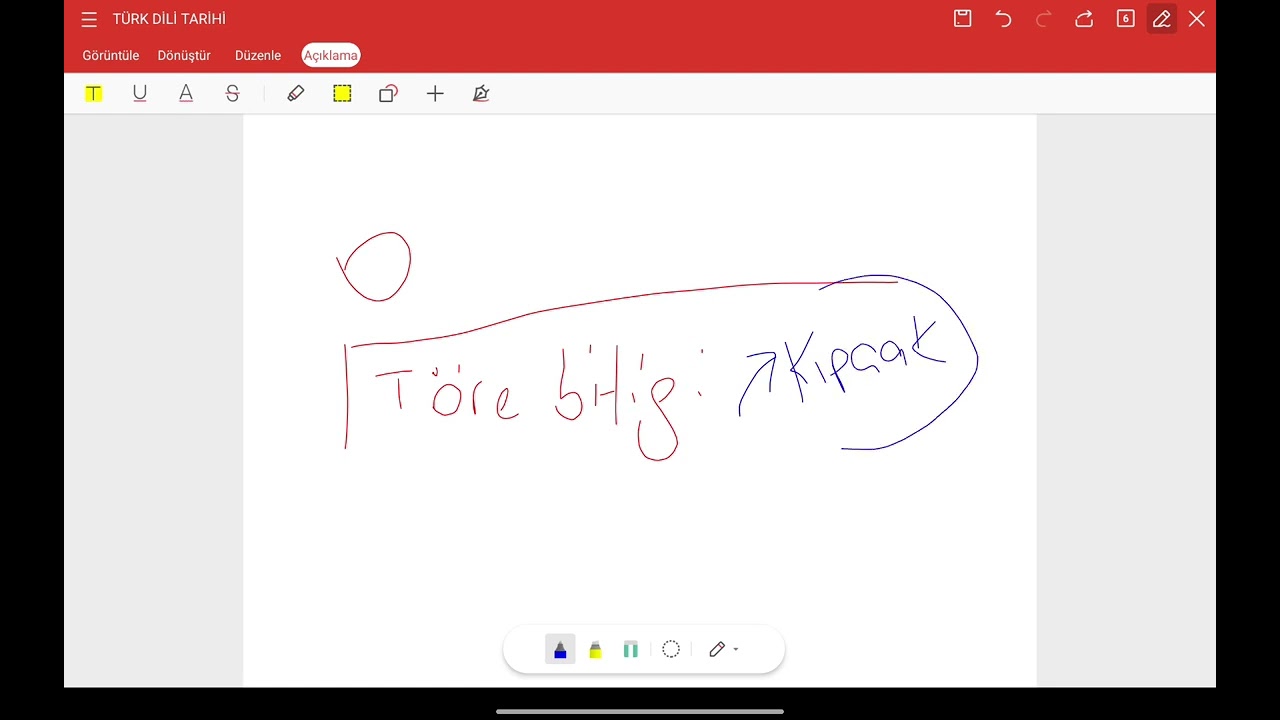Open the hamburger menu
This screenshot has height=720, width=1280.
tap(89, 19)
